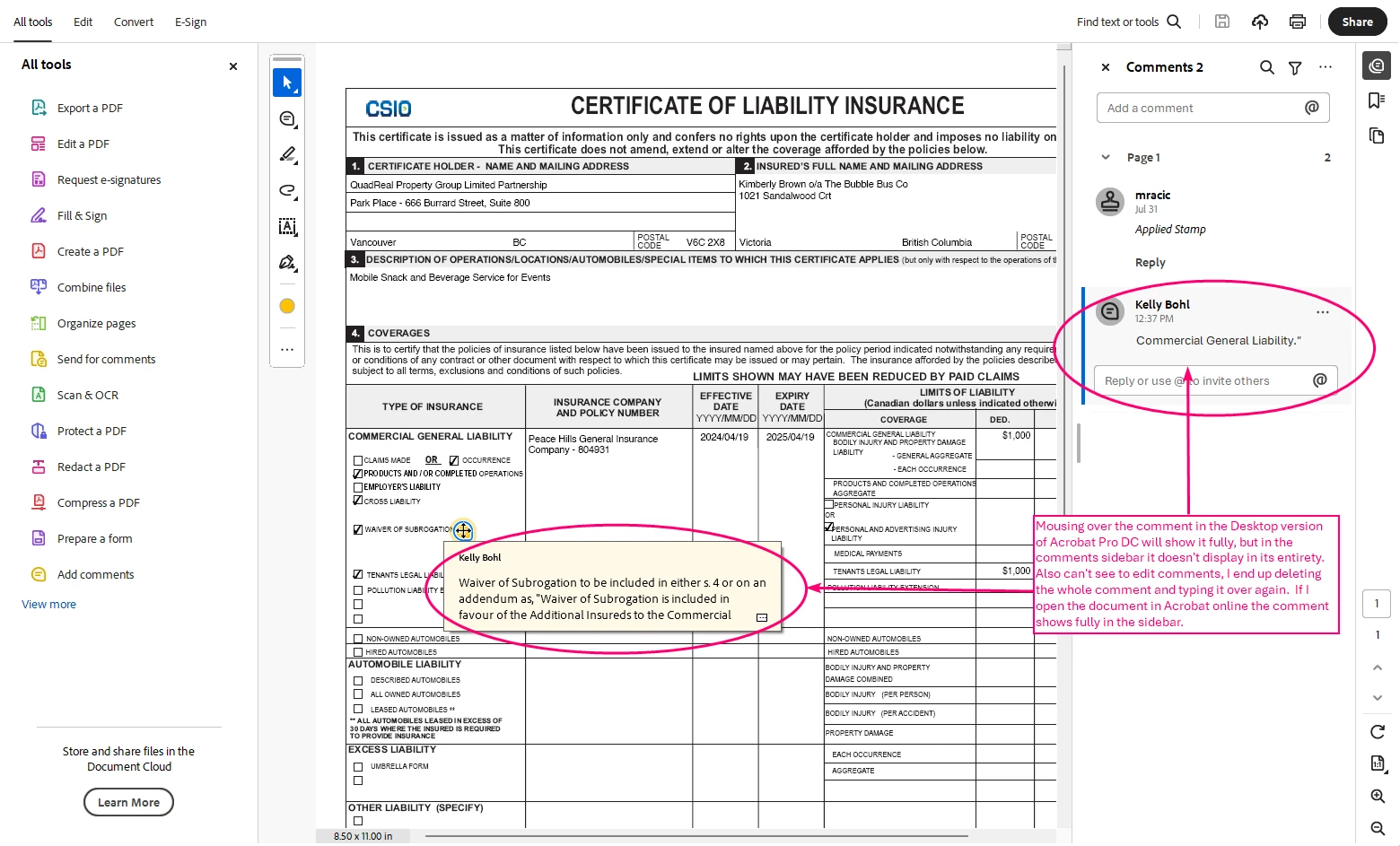Viewport: 1400px width, 846px height.
Task: Click the reply field under Kelly Bohl comment
Action: click(1216, 380)
